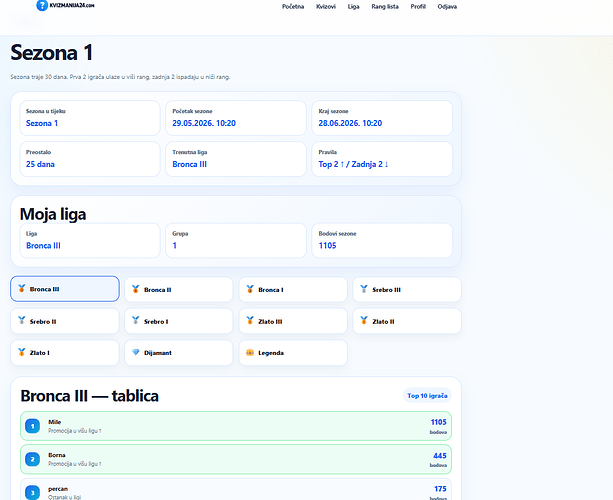The width and height of the screenshot is (613, 500).
Task: Open the Kvizovi menu item
Action: (x=326, y=6)
